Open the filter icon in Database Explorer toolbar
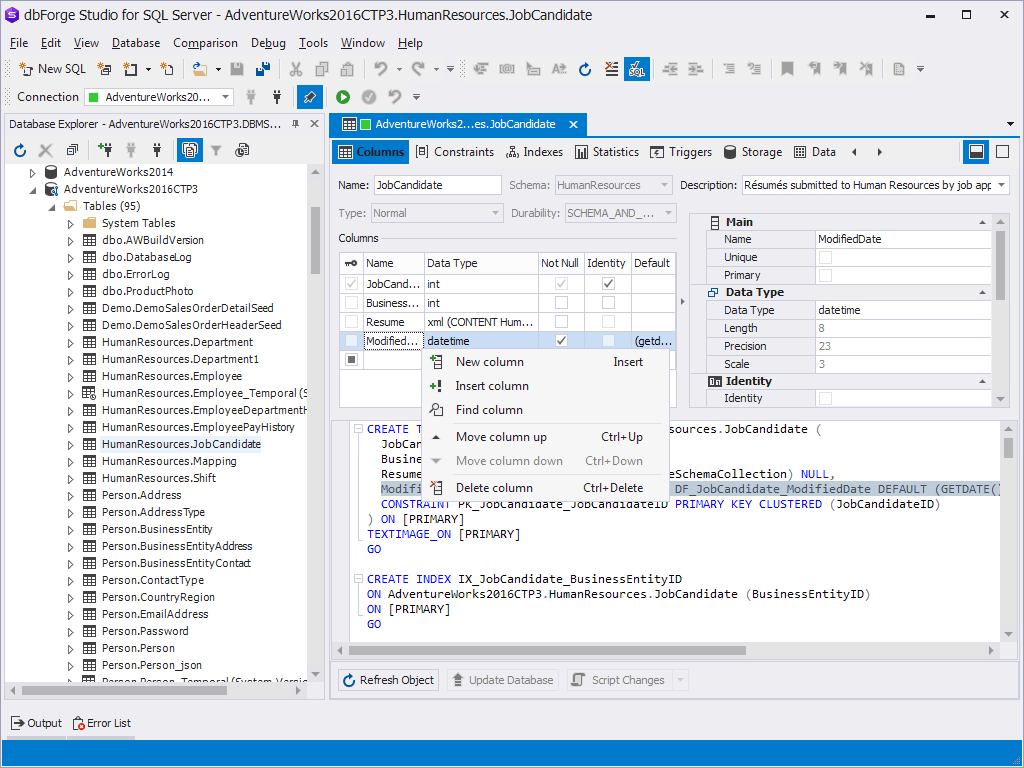1024x768 pixels. (x=217, y=150)
